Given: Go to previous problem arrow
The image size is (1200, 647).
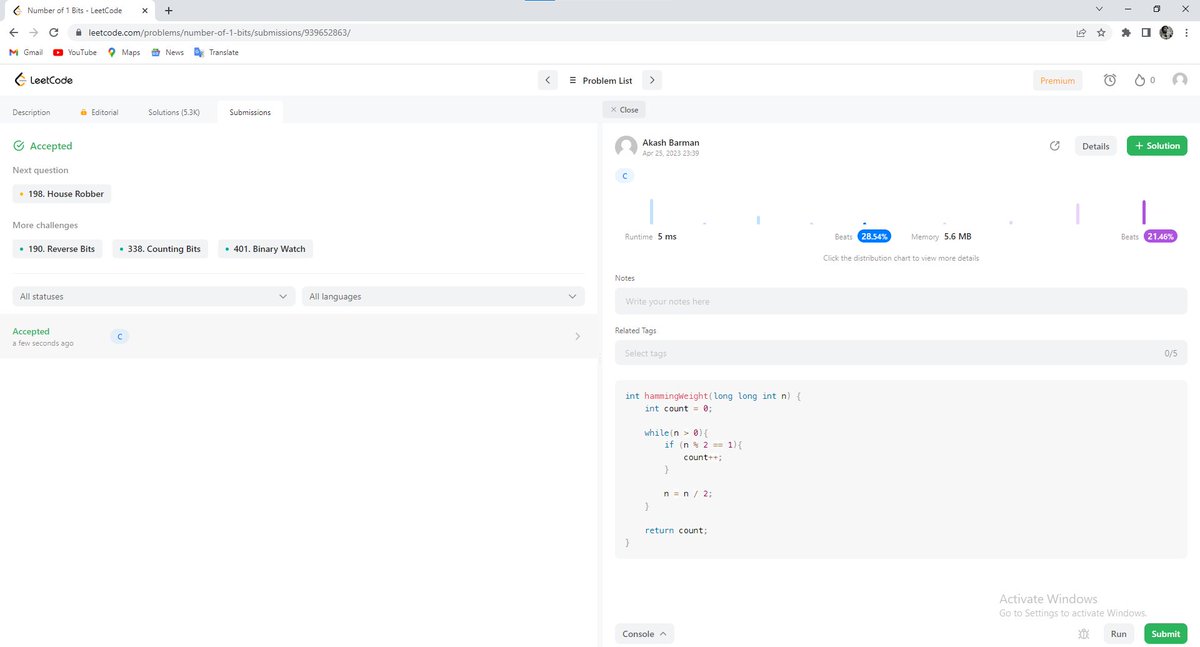Looking at the screenshot, I should click(x=547, y=80).
